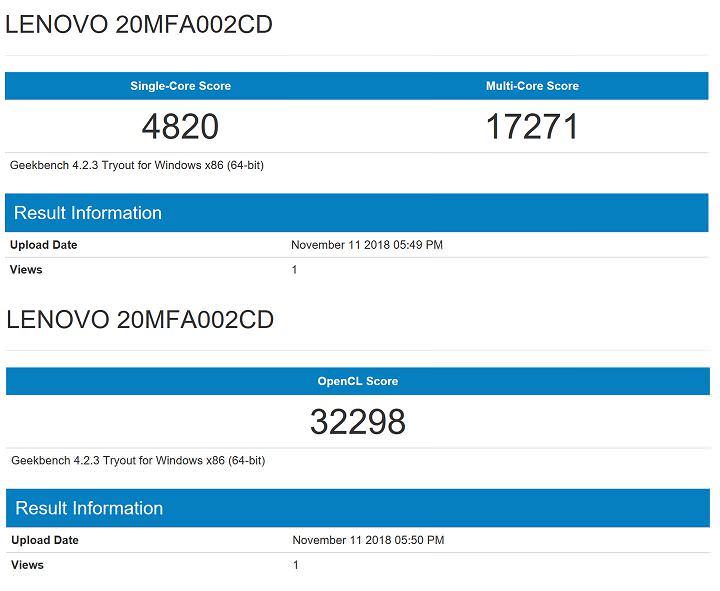Select the Single-Core Score header

pyautogui.click(x=180, y=86)
